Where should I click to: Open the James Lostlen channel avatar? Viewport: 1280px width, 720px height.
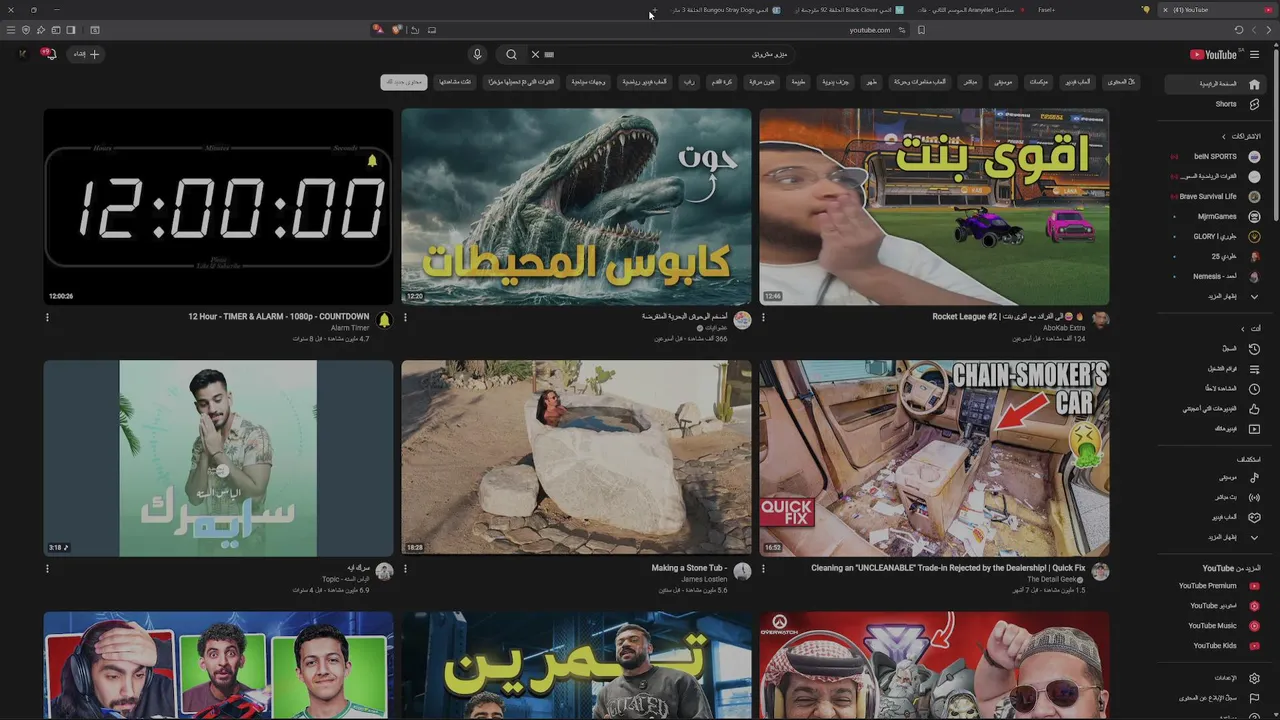coord(742,571)
